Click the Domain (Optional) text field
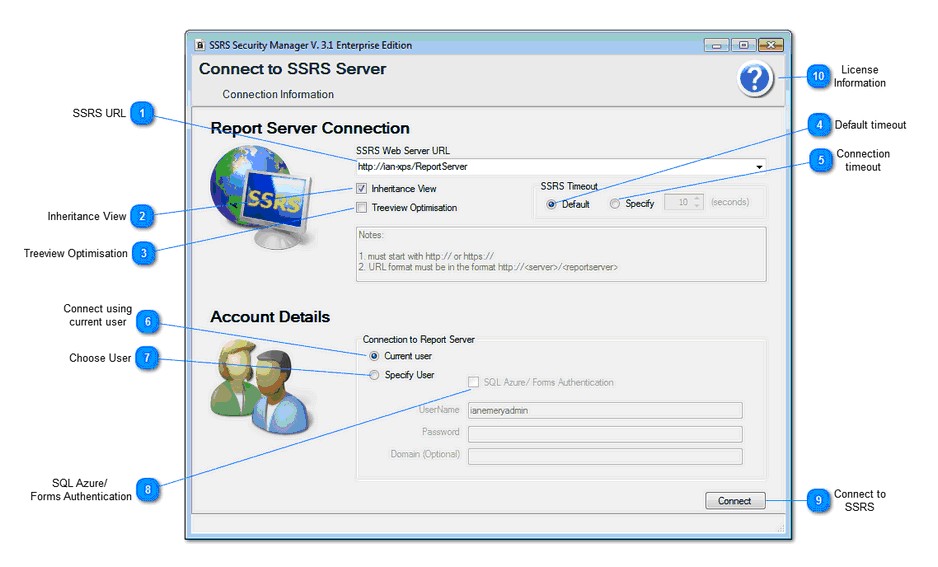The image size is (938, 567). [x=605, y=456]
